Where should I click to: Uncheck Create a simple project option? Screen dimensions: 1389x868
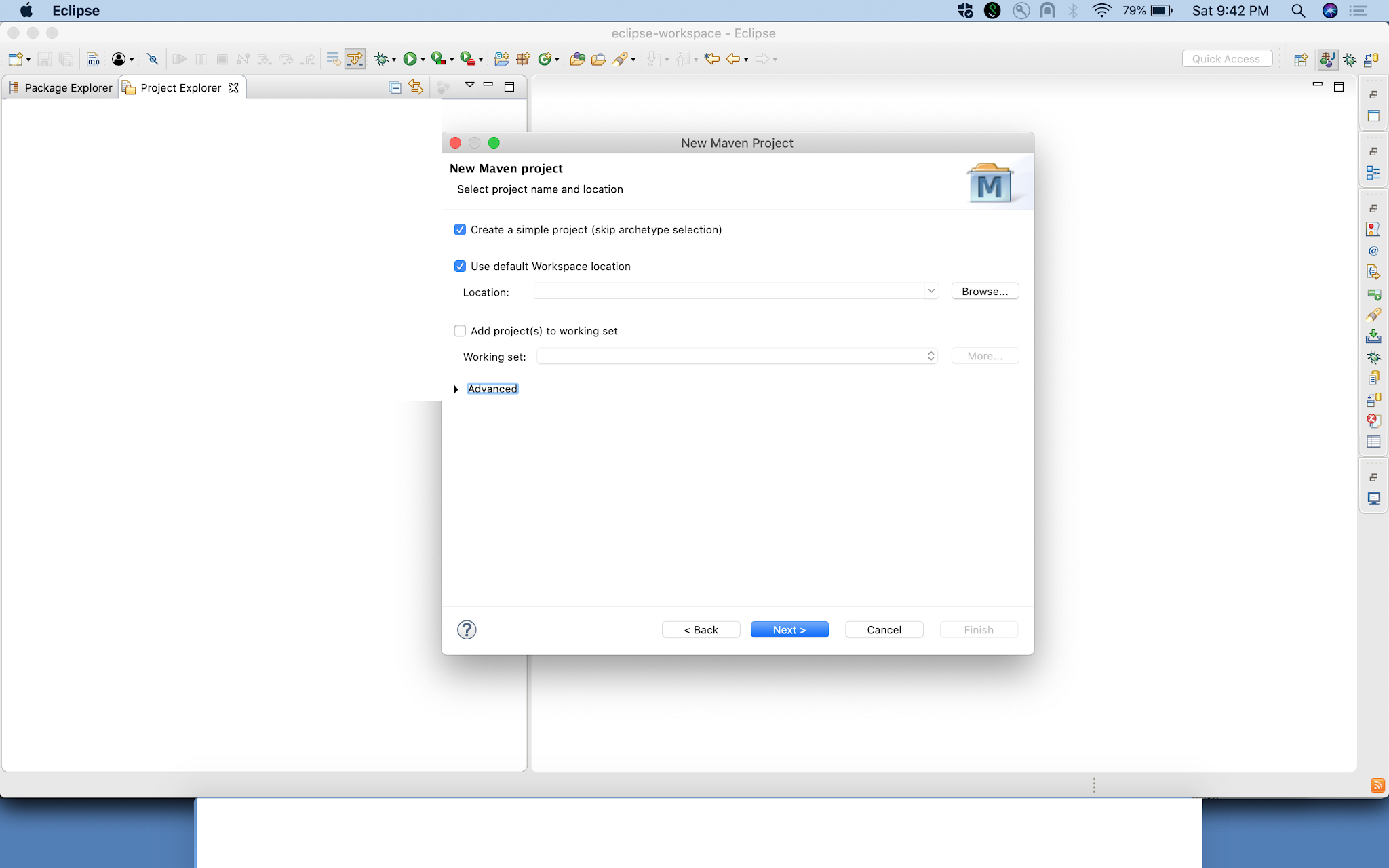tap(460, 229)
